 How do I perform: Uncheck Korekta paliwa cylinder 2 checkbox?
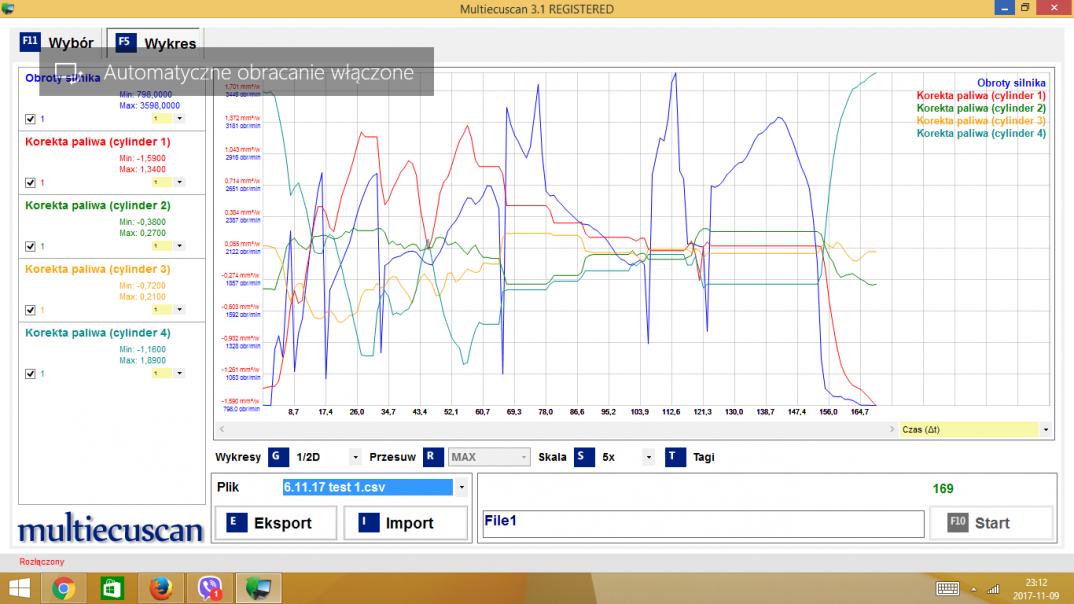pos(30,247)
